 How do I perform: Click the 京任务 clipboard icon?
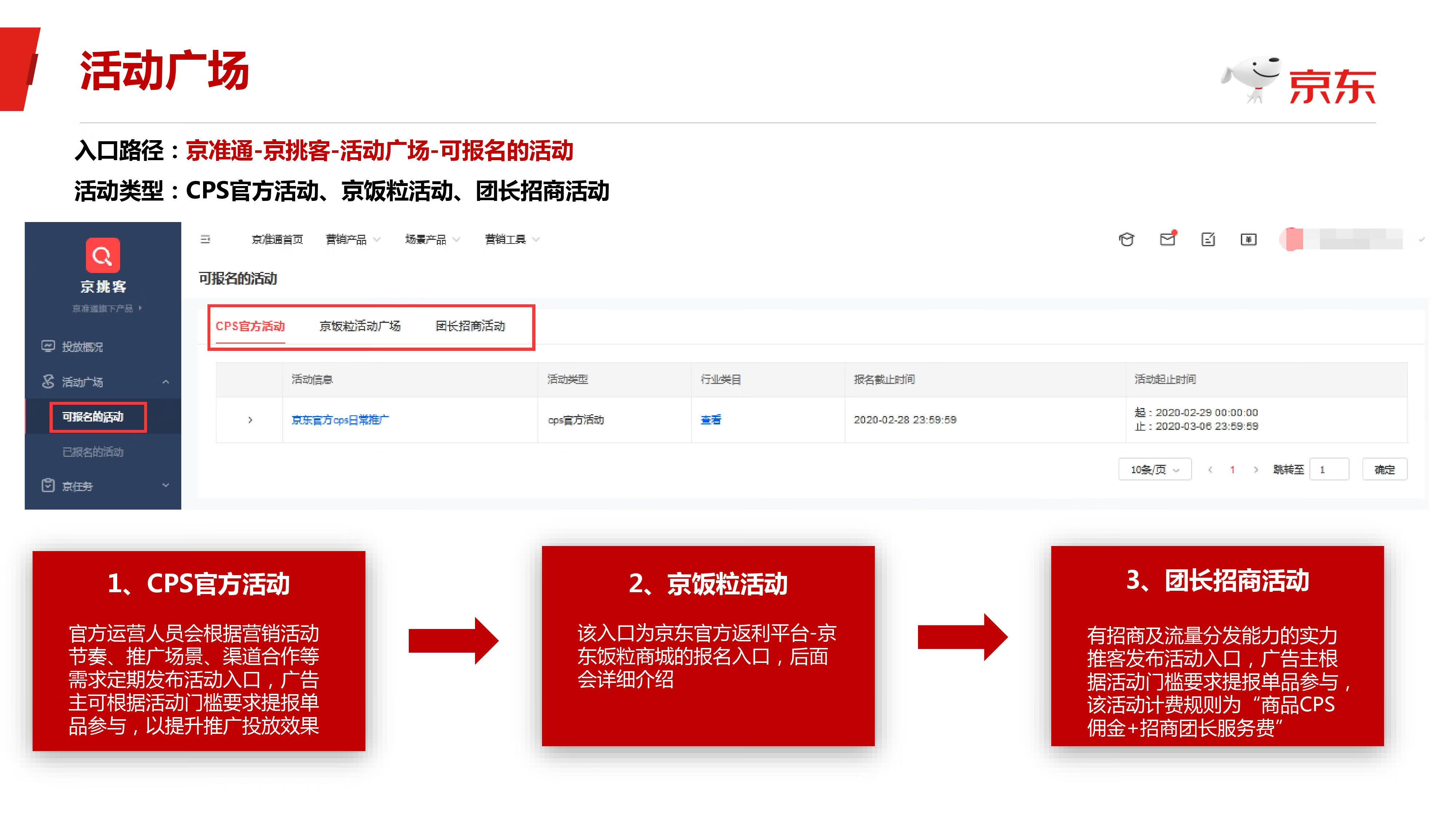click(x=48, y=486)
